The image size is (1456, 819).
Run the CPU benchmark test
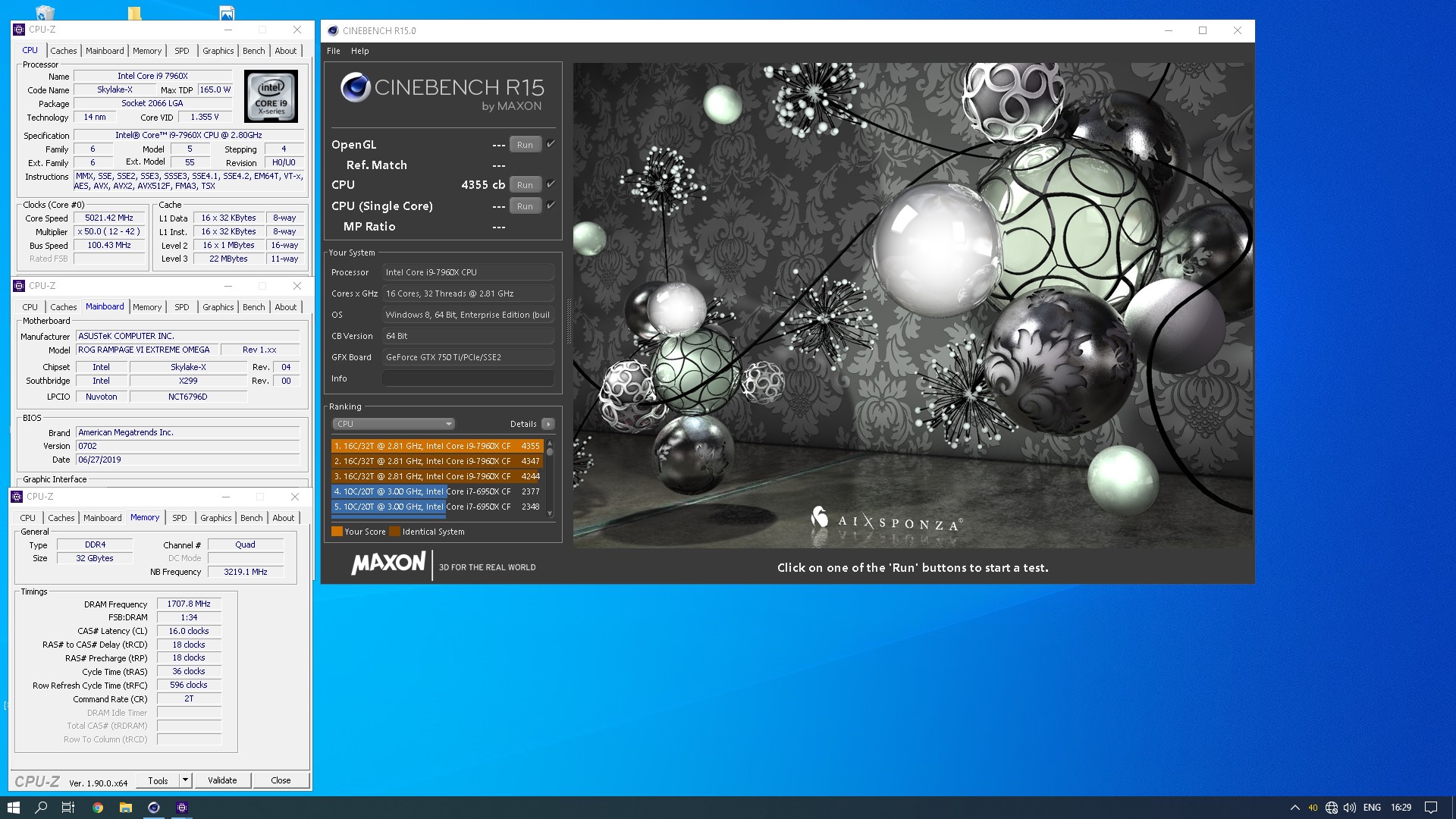[525, 185]
